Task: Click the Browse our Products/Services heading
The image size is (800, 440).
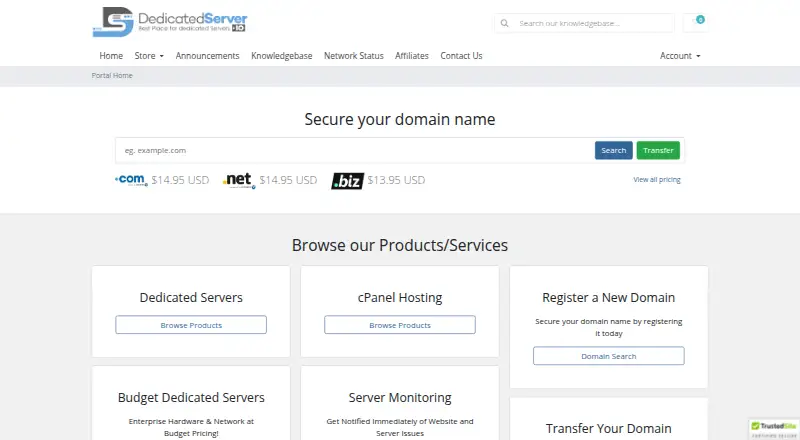Action: 400,246
